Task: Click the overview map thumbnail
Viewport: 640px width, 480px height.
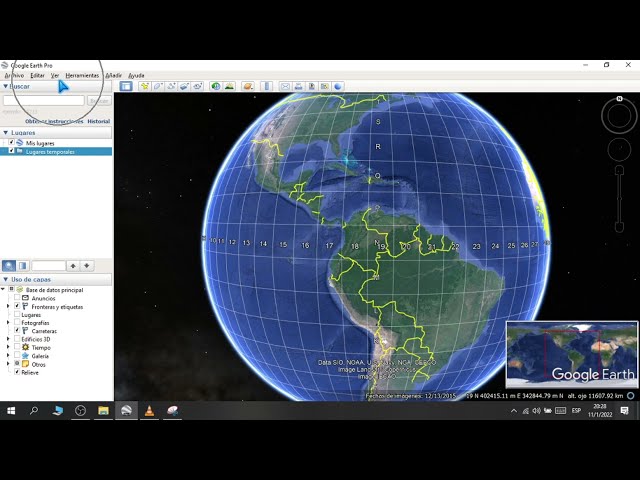Action: [x=572, y=354]
